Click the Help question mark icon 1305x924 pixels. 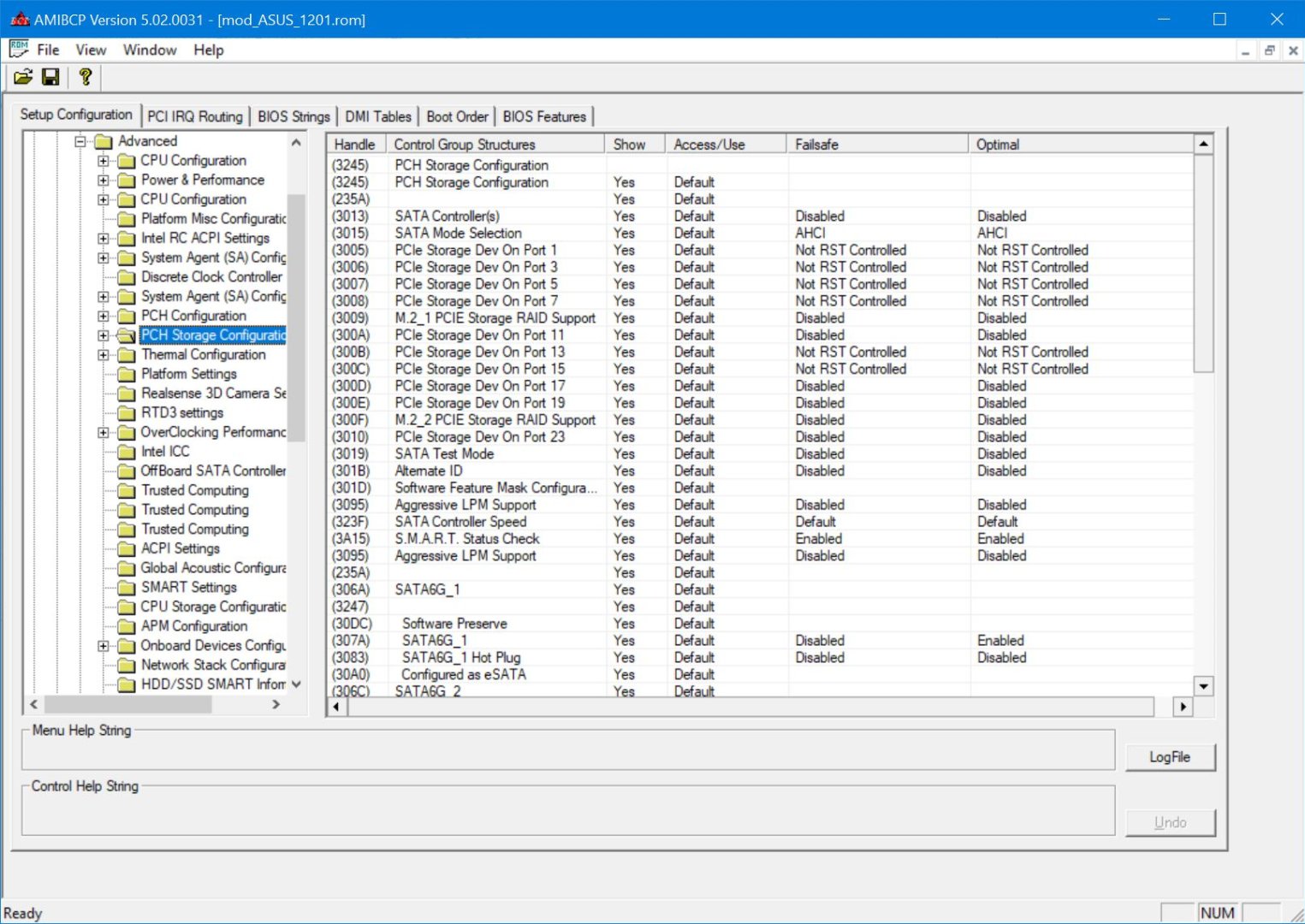coord(85,77)
